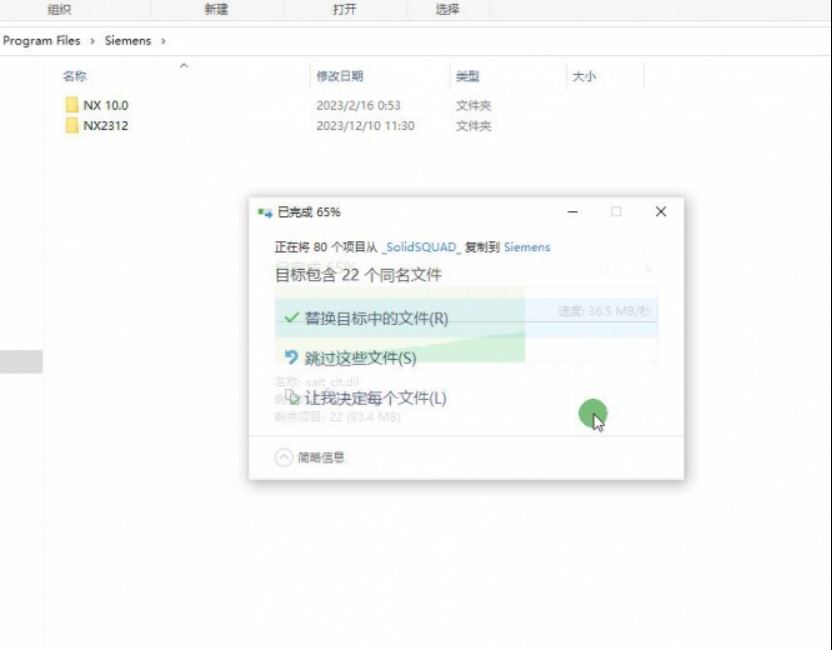Select the NX 10.0 folder icon
Viewport: 832px width, 650px height.
pos(72,105)
